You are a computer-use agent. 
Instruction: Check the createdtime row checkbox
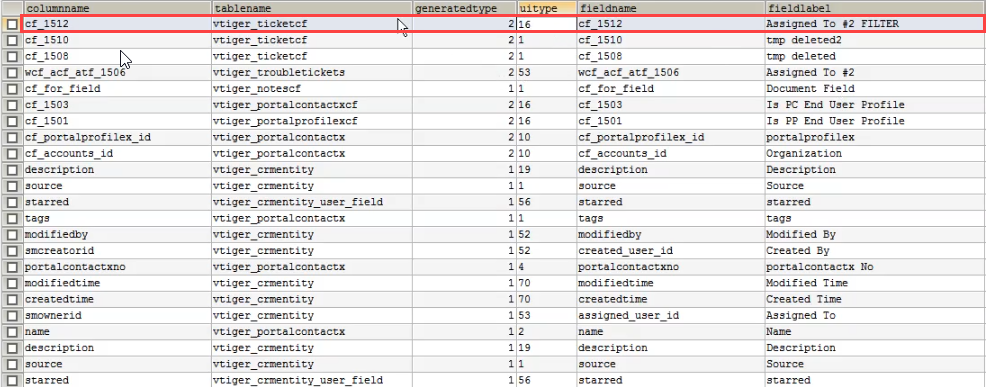tap(13, 300)
